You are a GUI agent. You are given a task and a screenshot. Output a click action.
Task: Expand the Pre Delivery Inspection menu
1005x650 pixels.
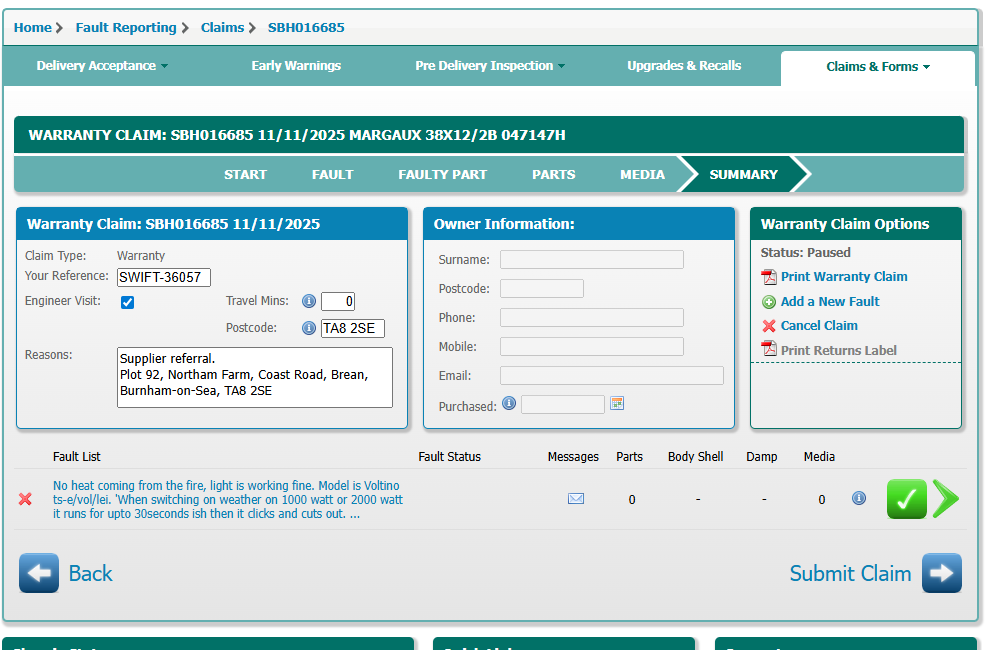(x=490, y=66)
